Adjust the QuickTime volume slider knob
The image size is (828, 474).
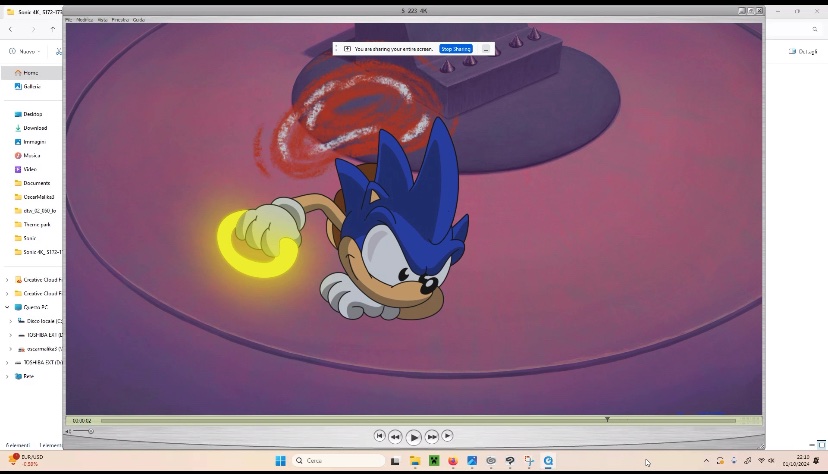coord(91,431)
